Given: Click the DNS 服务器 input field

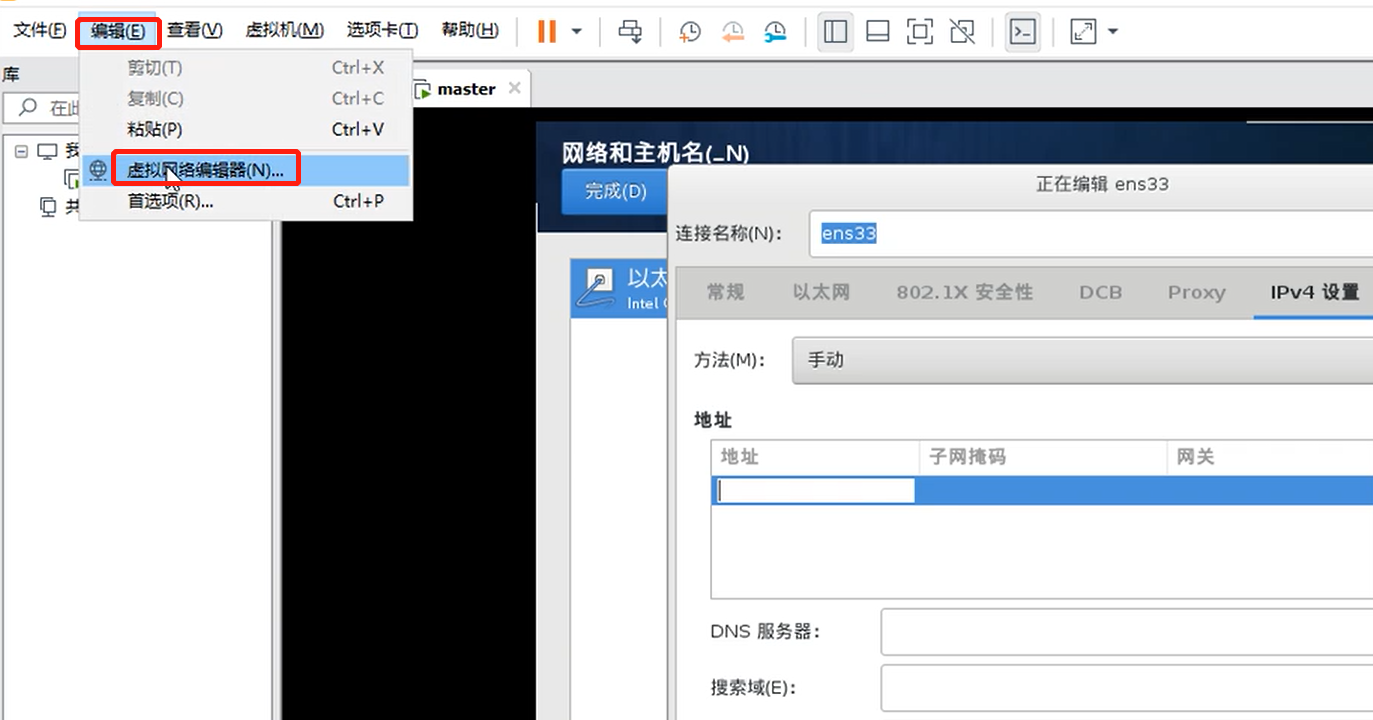Looking at the screenshot, I should pos(1127,632).
